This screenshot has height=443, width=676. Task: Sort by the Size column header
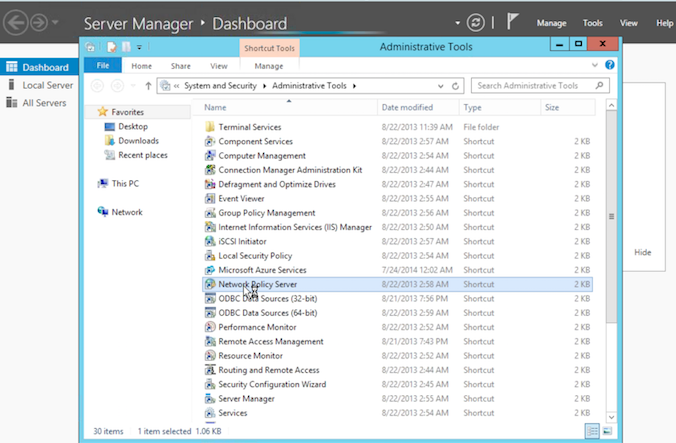pyautogui.click(x=568, y=107)
